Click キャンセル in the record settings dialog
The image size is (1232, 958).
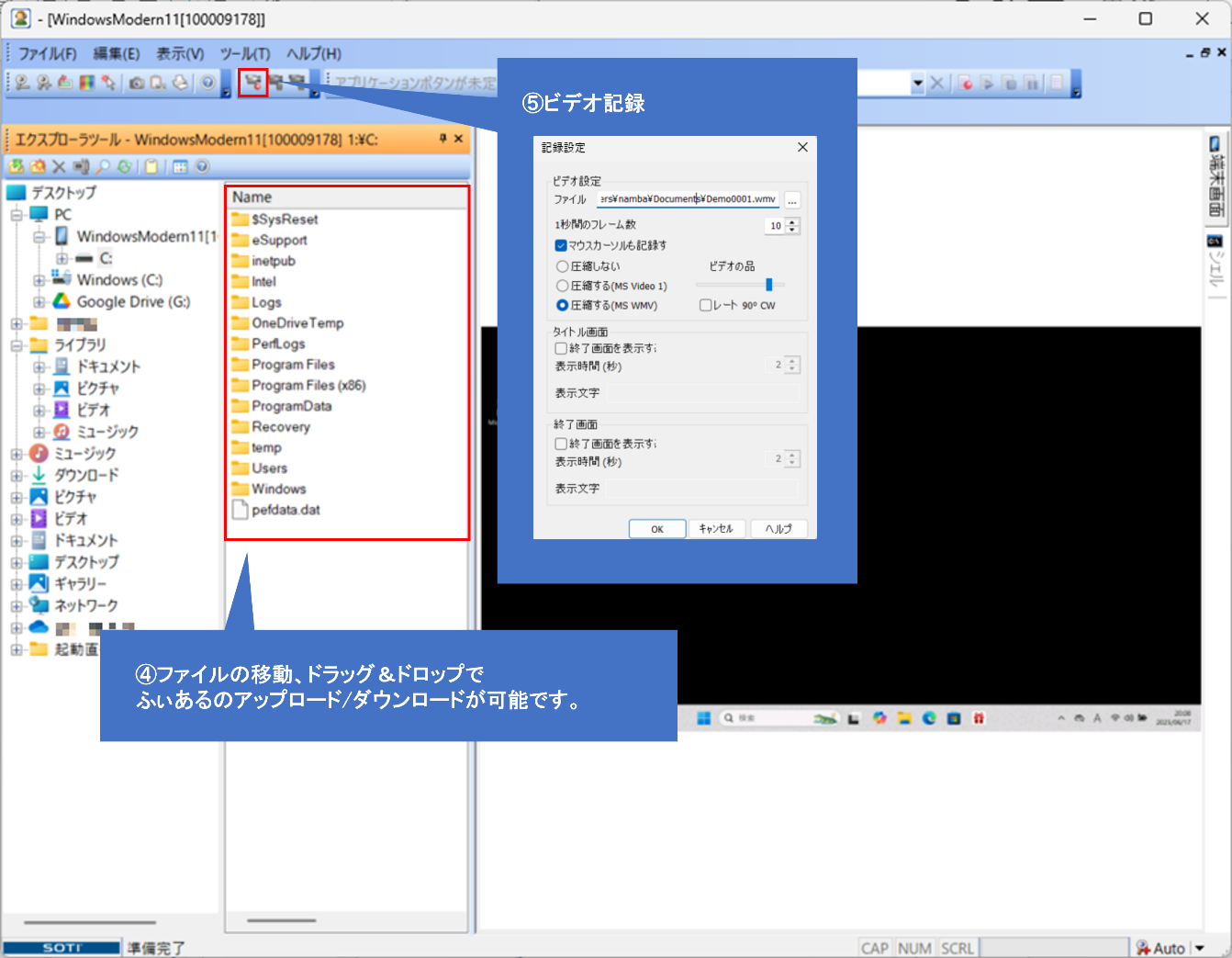pos(716,529)
